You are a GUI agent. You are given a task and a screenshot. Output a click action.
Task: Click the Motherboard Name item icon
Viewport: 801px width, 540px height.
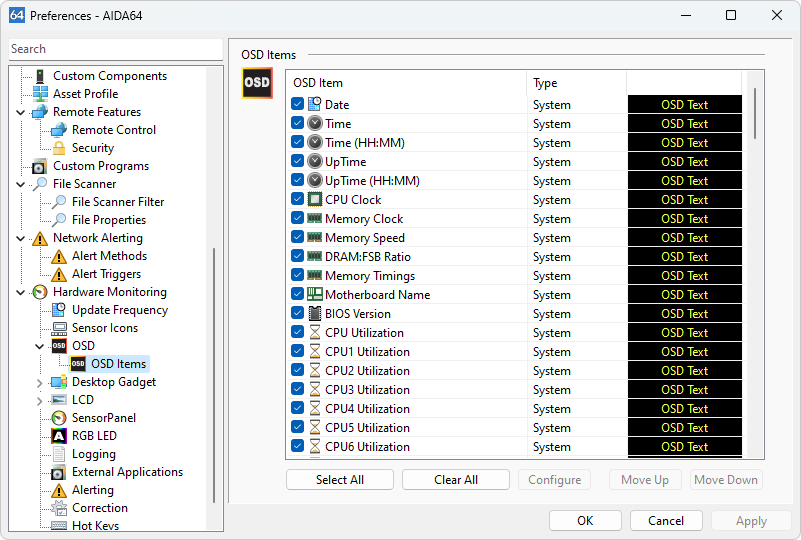(314, 295)
